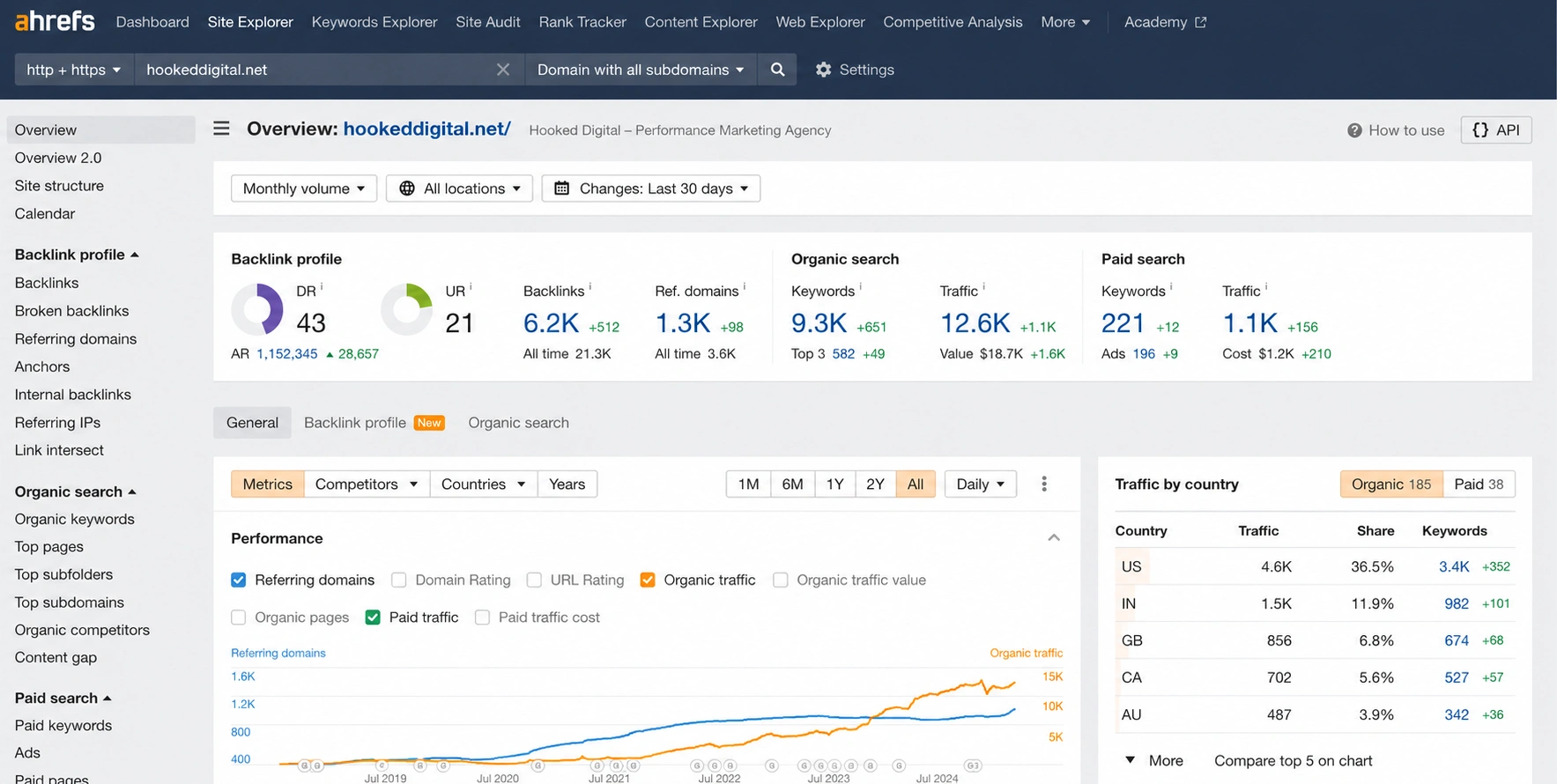This screenshot has height=784, width=1557.
Task: Uncheck Organic traffic checkbox
Action: [648, 580]
